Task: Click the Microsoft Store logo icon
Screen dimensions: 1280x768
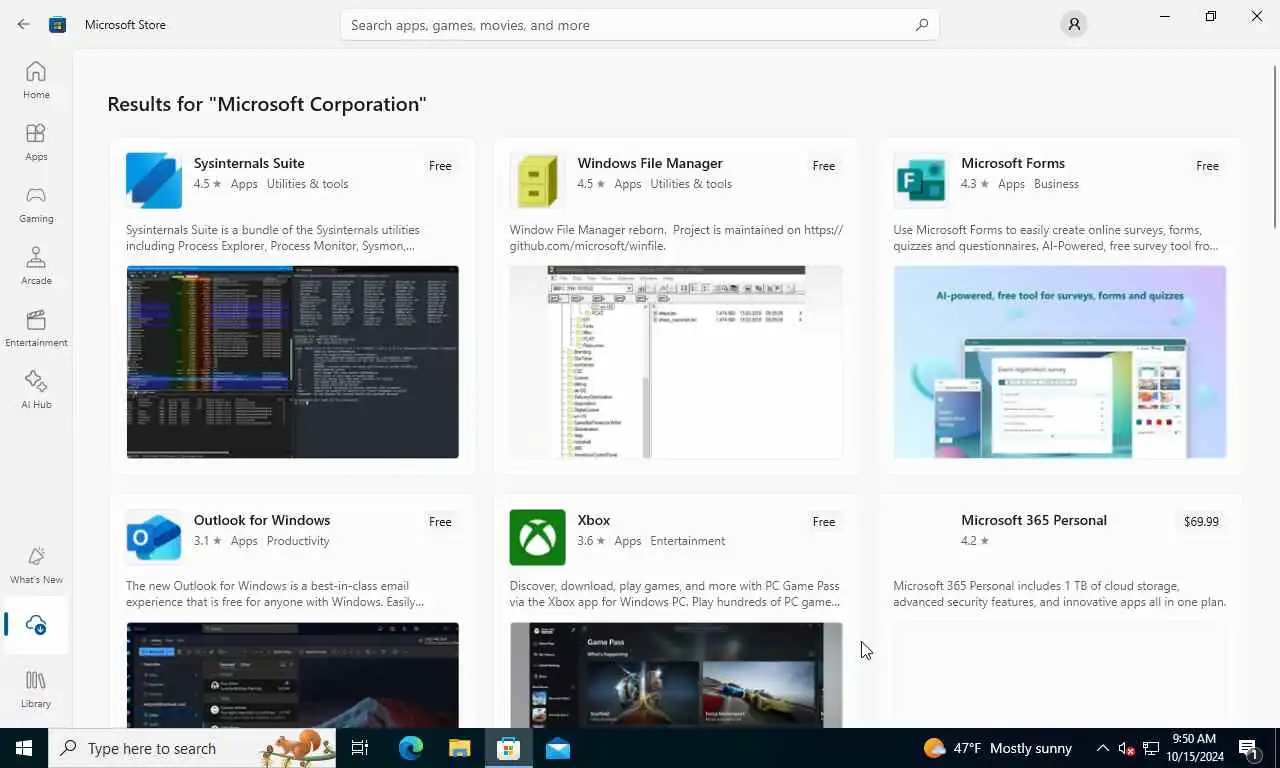Action: 58,24
